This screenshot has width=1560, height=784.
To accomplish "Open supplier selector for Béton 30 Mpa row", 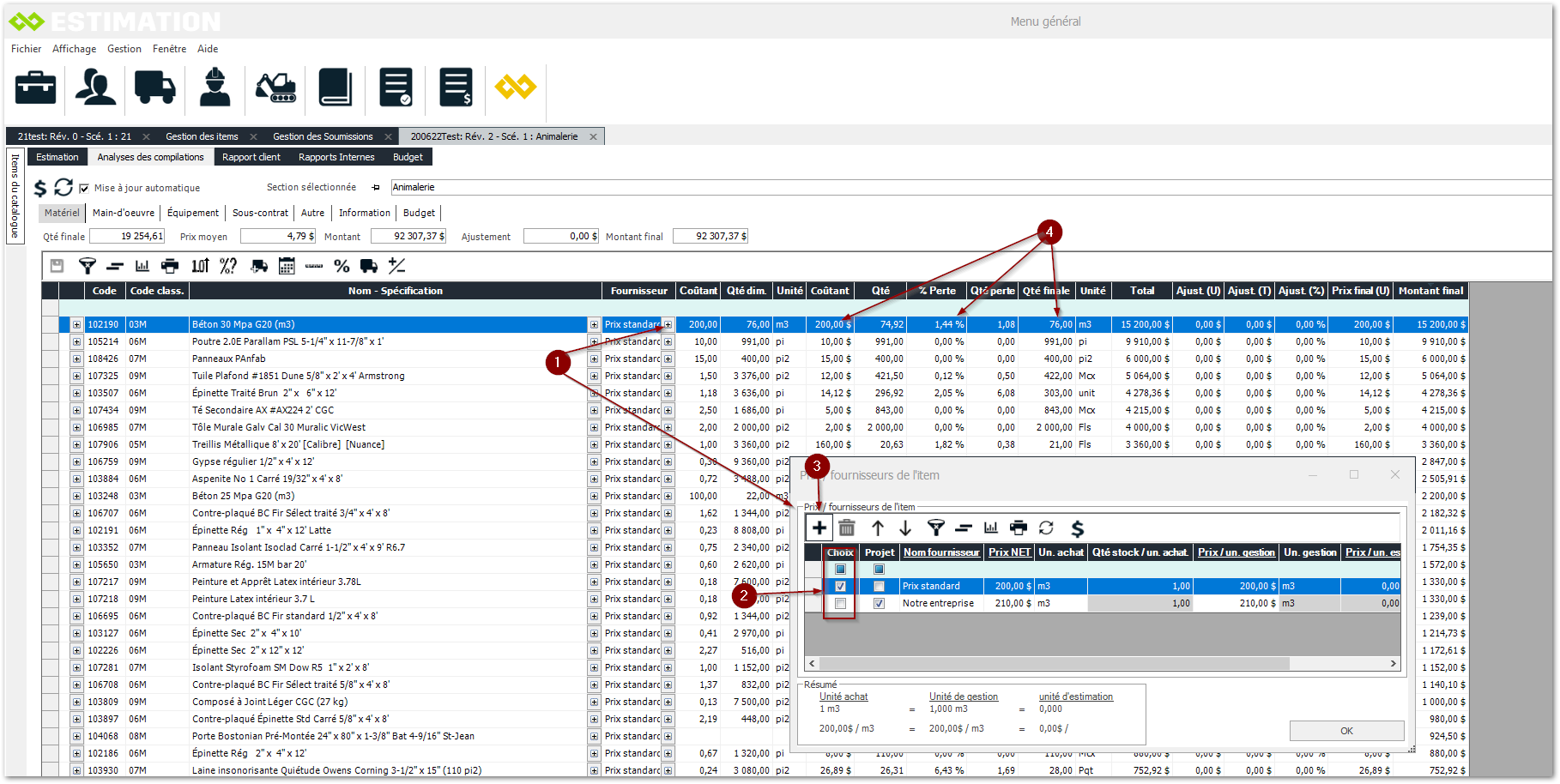I will (x=668, y=324).
